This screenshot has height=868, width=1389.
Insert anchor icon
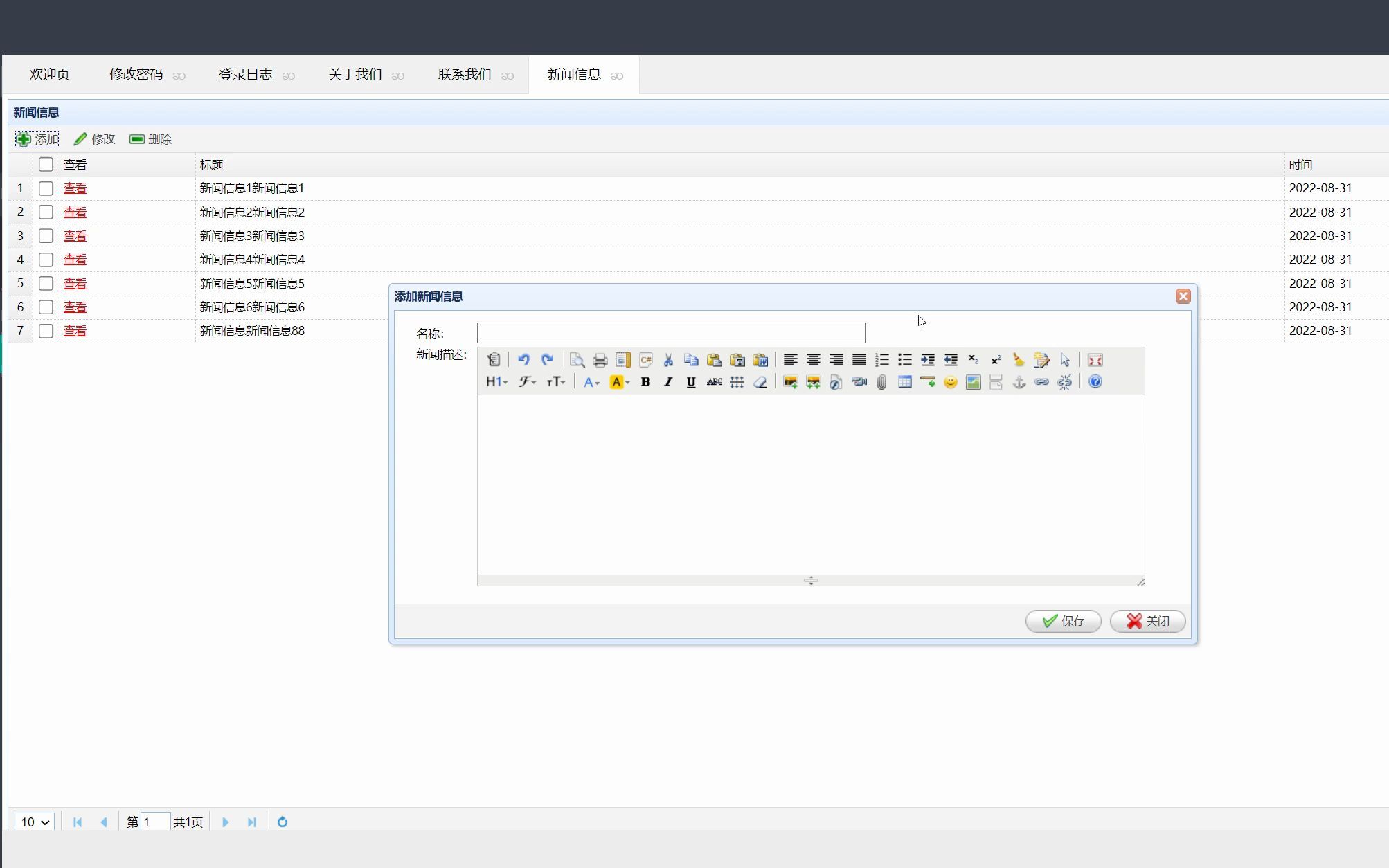[x=1019, y=382]
